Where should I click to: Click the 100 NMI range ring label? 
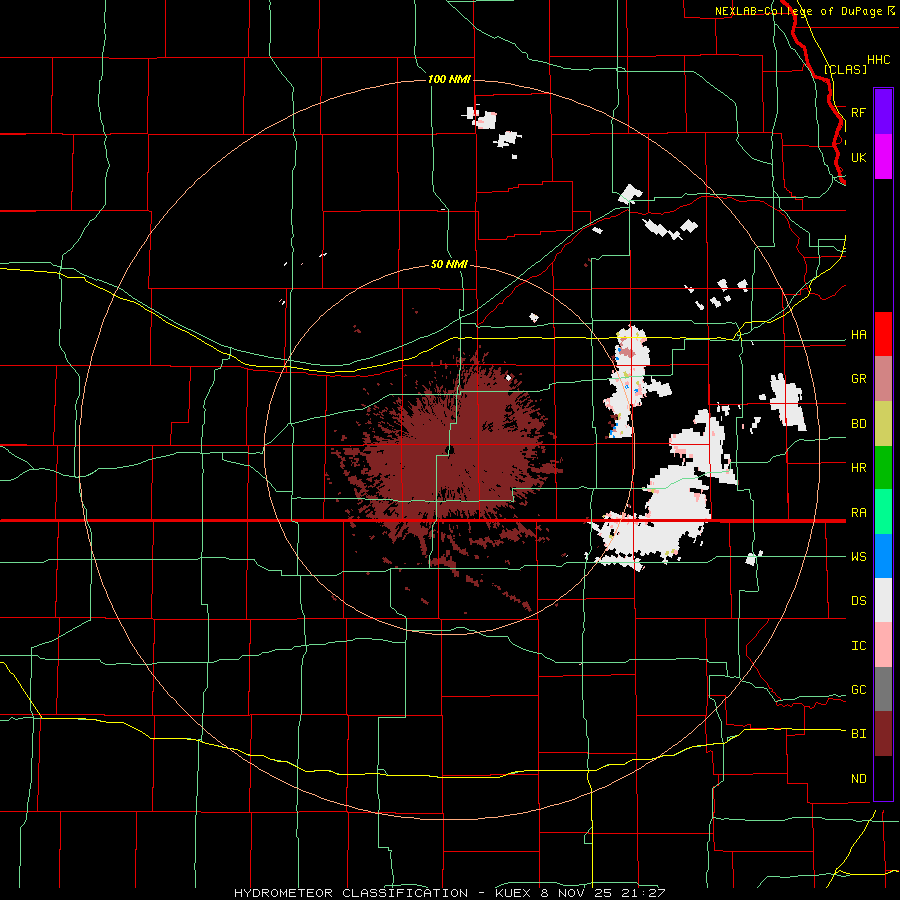449,79
